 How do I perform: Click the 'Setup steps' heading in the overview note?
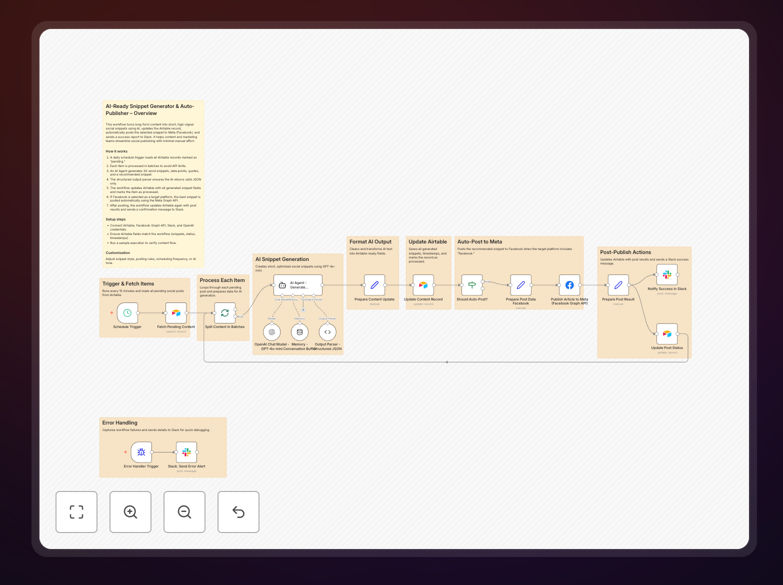click(116, 219)
